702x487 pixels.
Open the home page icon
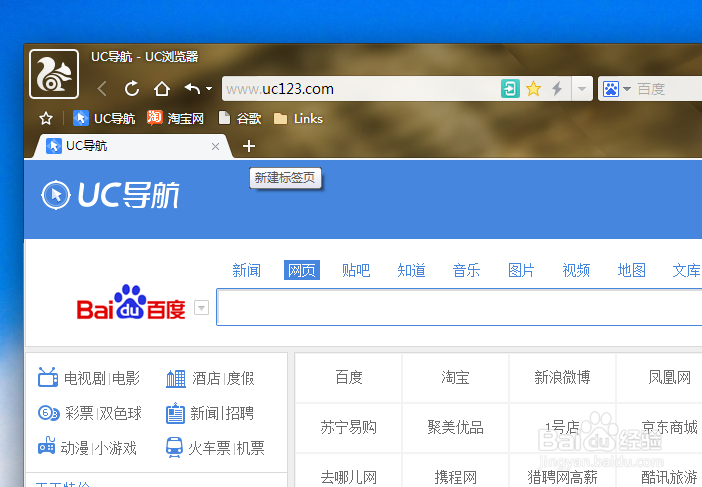pyautogui.click(x=162, y=89)
